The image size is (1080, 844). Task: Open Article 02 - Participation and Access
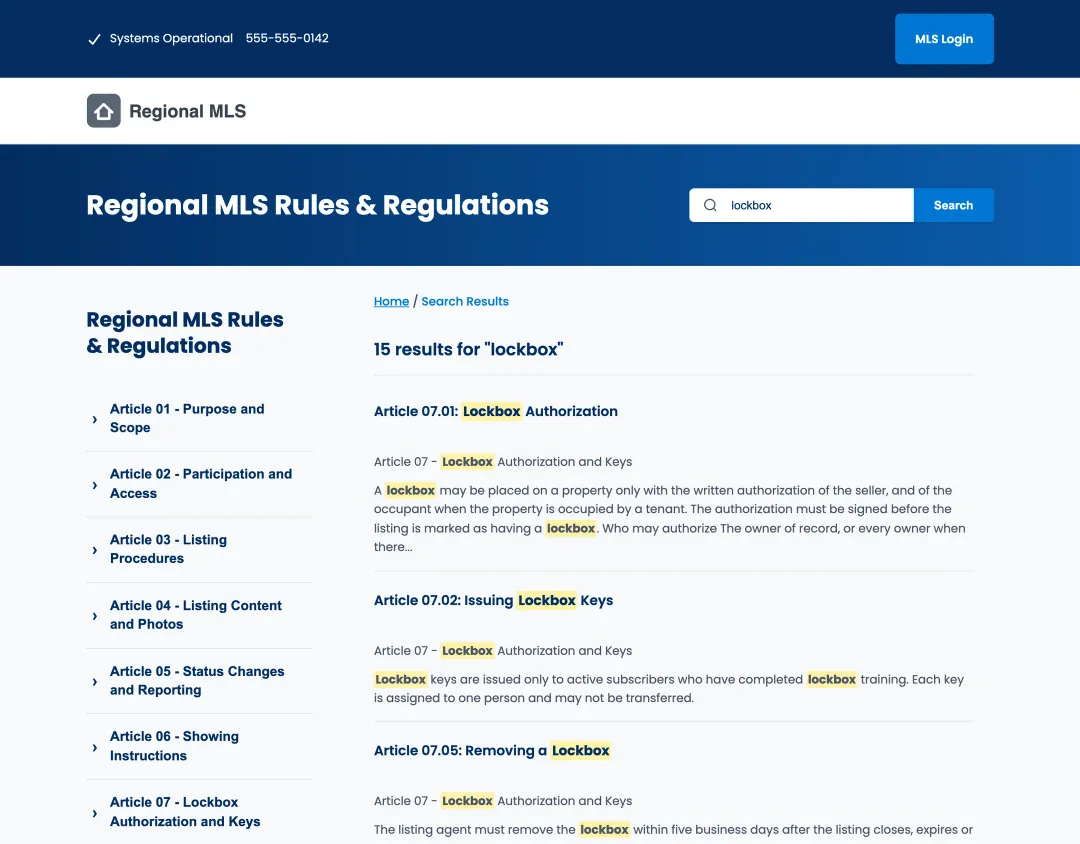(201, 484)
